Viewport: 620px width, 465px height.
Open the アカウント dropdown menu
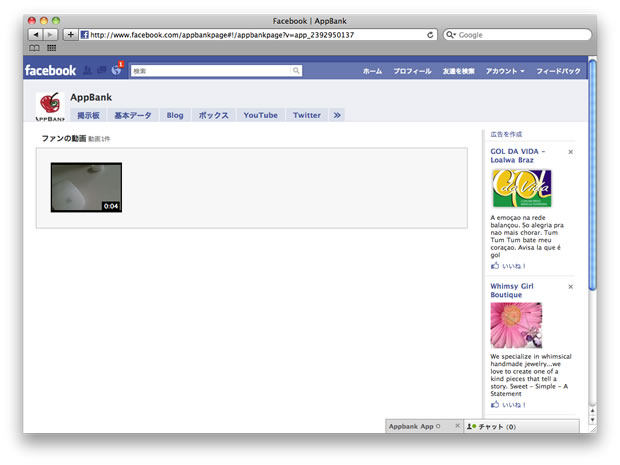pyautogui.click(x=505, y=71)
